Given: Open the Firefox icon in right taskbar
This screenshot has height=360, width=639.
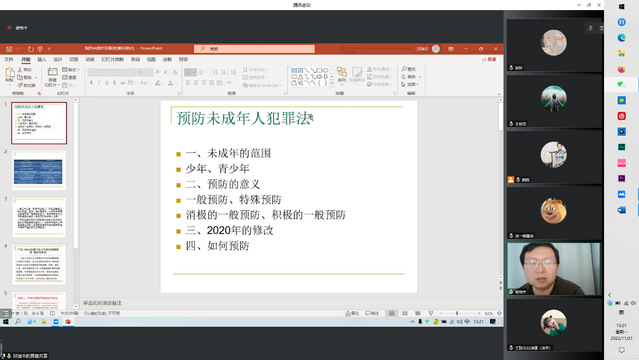Looking at the screenshot, I should pyautogui.click(x=621, y=69).
